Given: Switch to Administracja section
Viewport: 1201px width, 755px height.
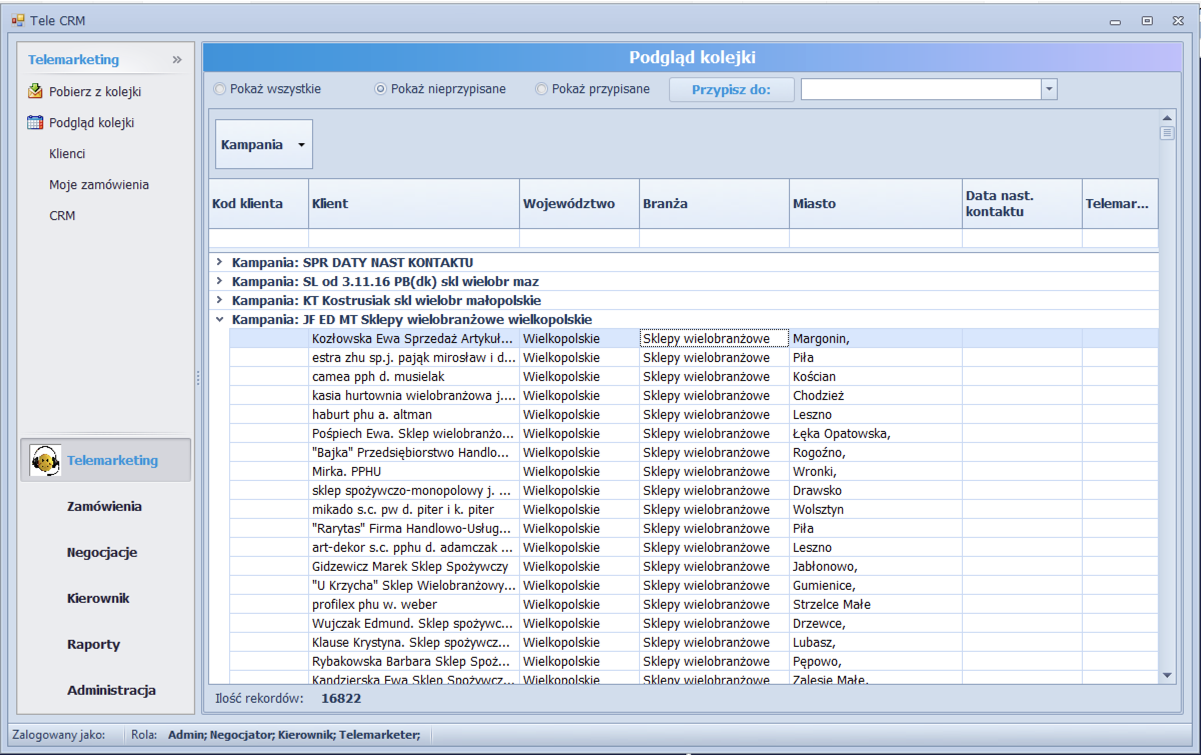Looking at the screenshot, I should tap(111, 691).
